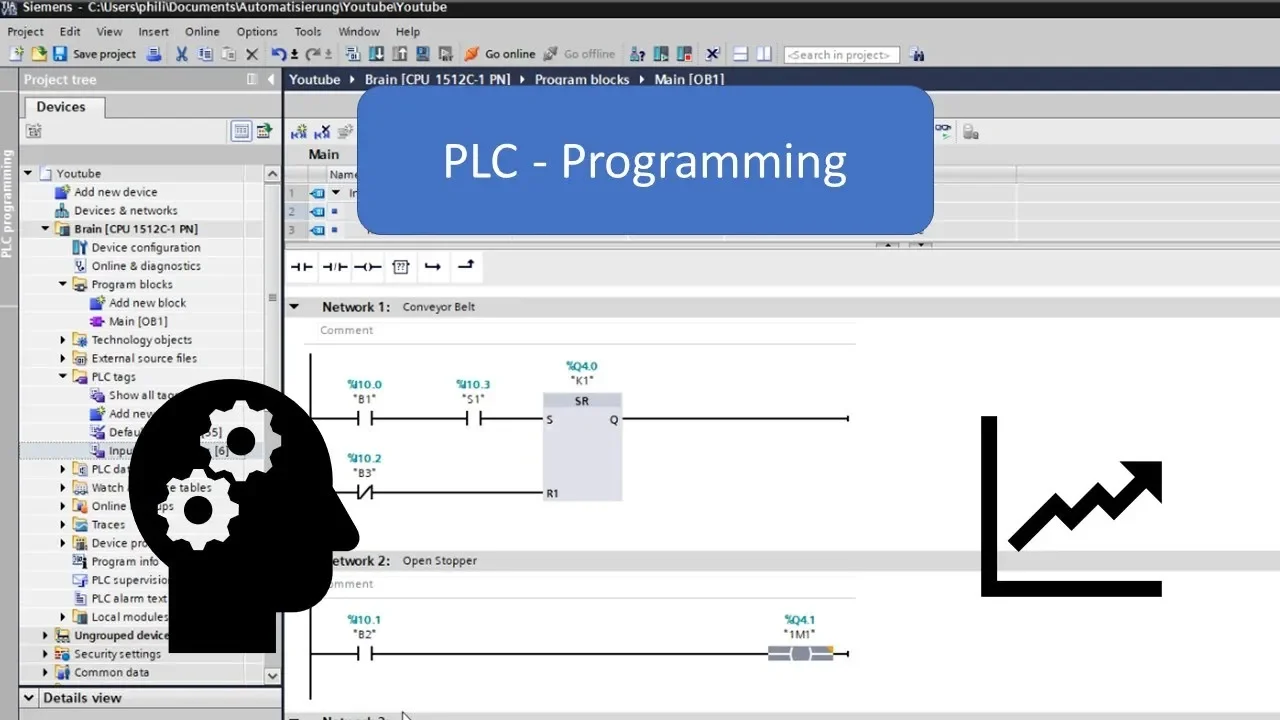Click the Compile toolbar icon
1280x720 pixels.
pyautogui.click(x=352, y=54)
